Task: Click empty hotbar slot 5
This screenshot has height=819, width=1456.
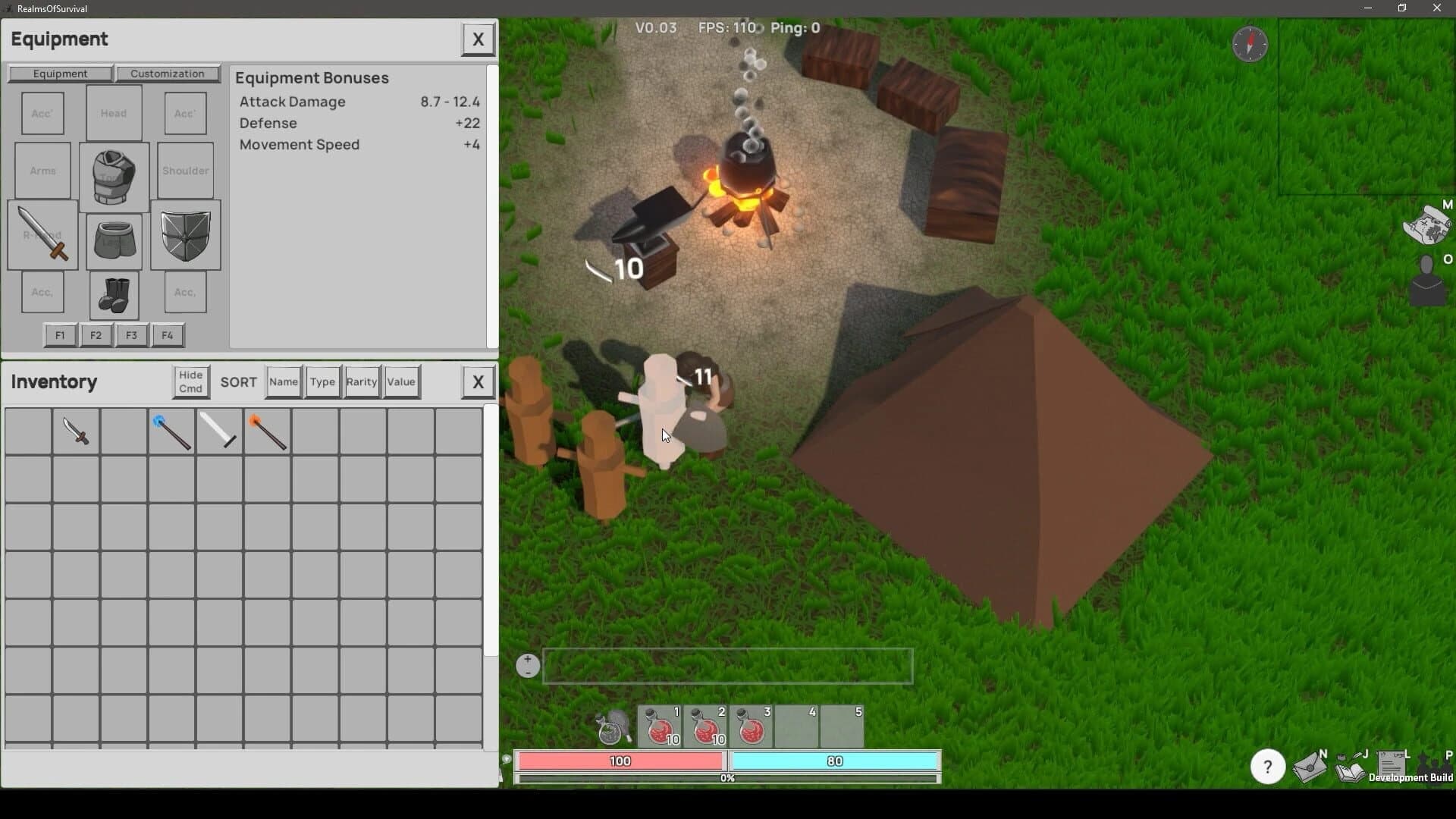Action: [842, 726]
